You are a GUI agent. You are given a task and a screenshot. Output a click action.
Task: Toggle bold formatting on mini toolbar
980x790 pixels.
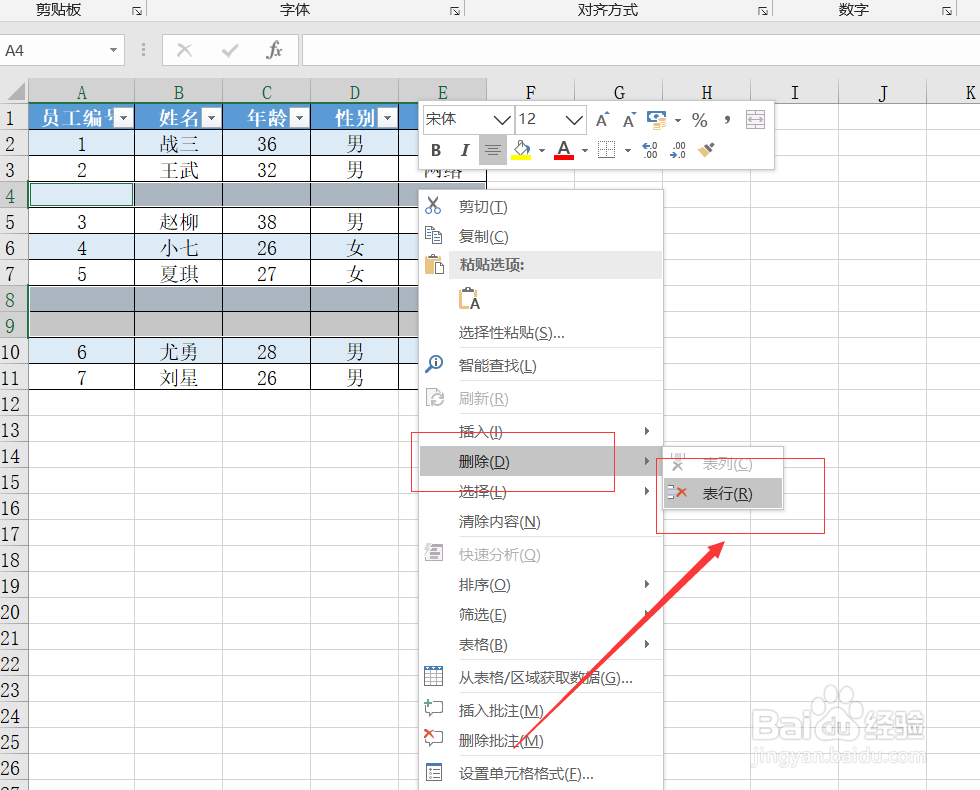pos(435,150)
